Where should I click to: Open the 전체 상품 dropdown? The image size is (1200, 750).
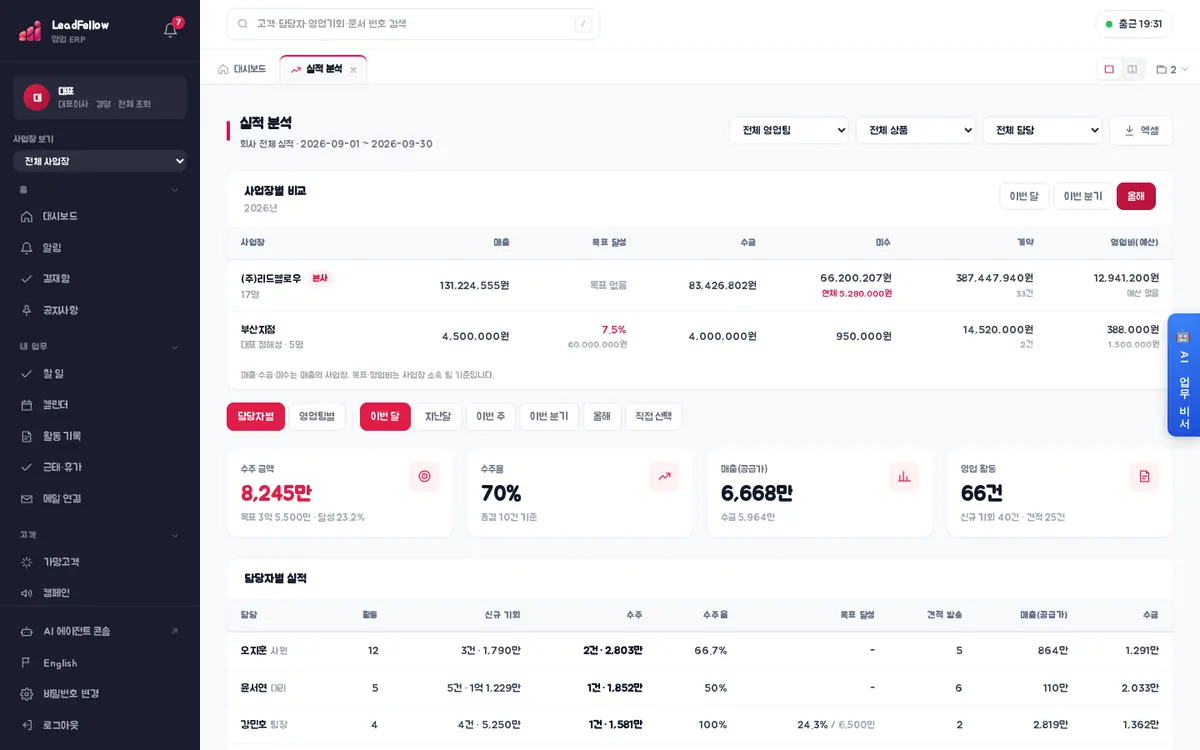point(916,130)
